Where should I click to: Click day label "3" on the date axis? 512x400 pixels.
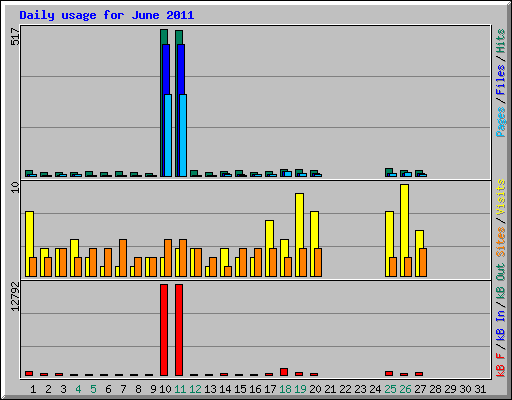point(63,389)
